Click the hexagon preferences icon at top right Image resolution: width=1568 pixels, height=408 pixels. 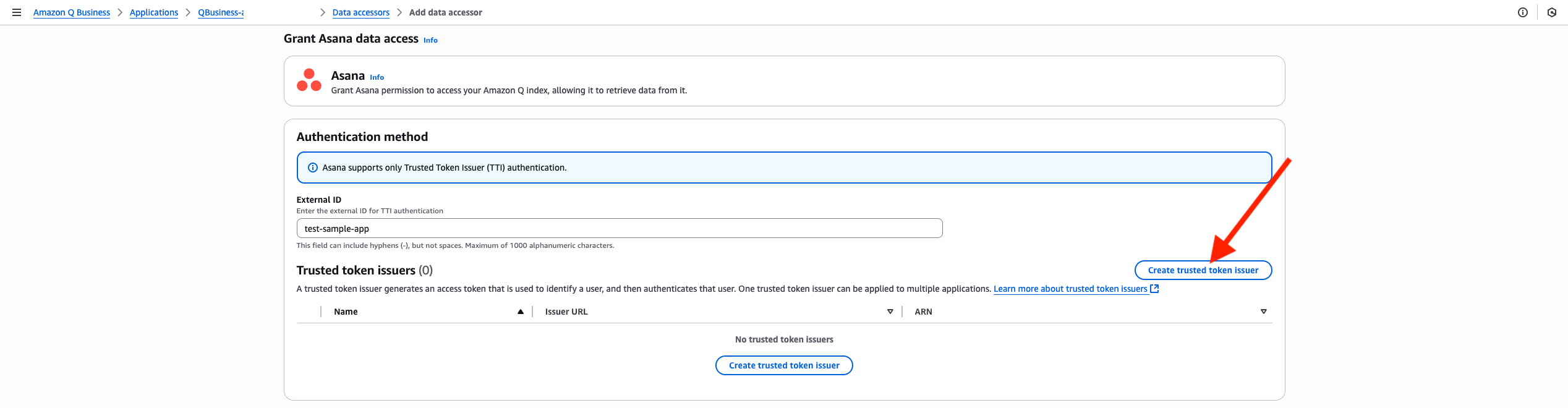click(x=1552, y=12)
